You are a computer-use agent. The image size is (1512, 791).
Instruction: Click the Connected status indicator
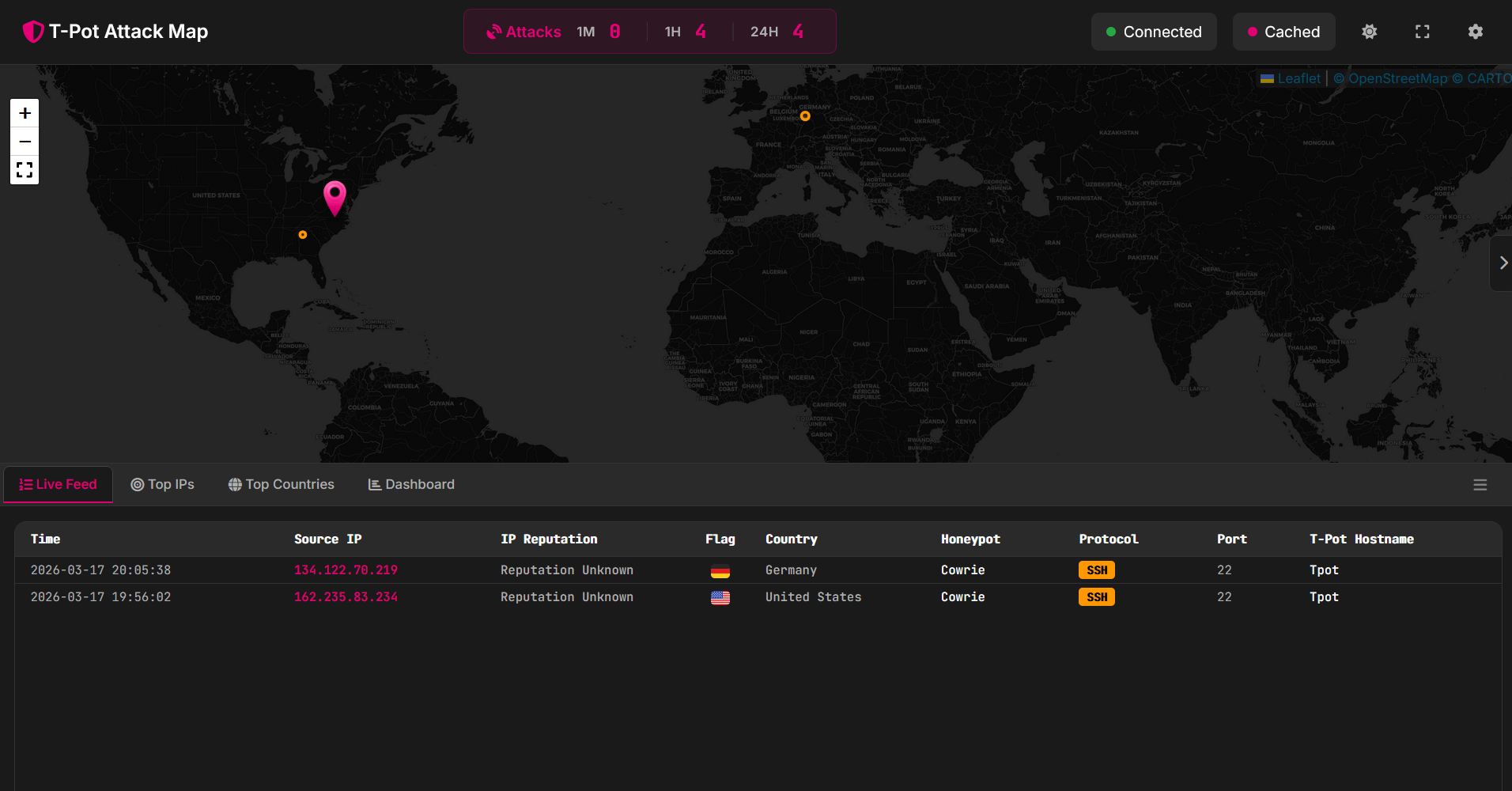[x=1153, y=32]
